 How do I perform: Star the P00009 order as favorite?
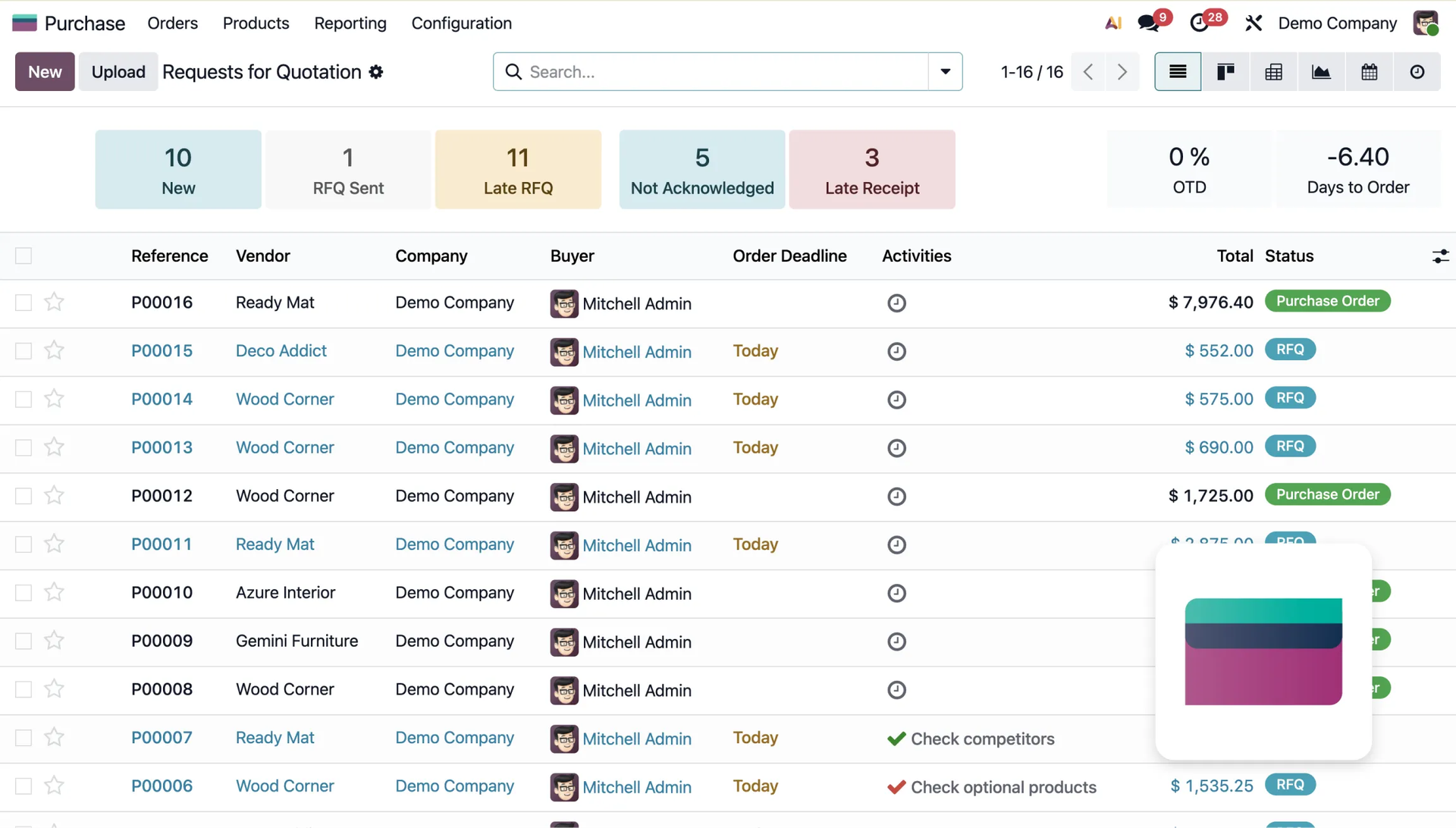coord(54,641)
